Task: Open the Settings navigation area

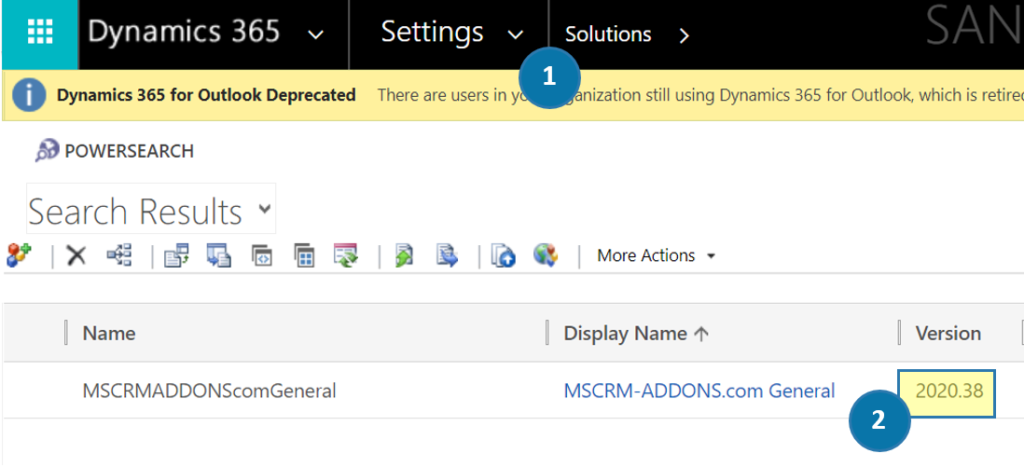Action: tap(432, 33)
